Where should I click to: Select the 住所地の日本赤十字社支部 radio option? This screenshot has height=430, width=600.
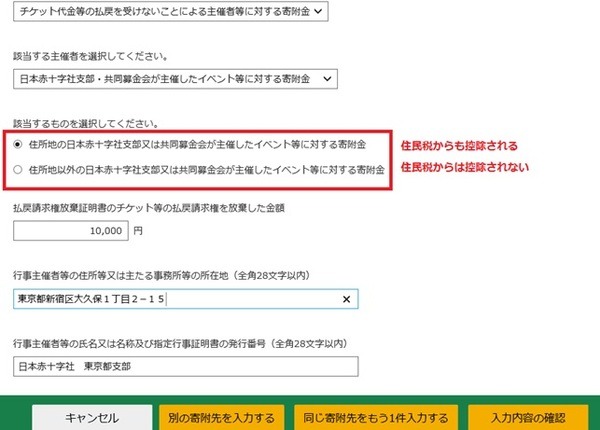tap(18, 144)
